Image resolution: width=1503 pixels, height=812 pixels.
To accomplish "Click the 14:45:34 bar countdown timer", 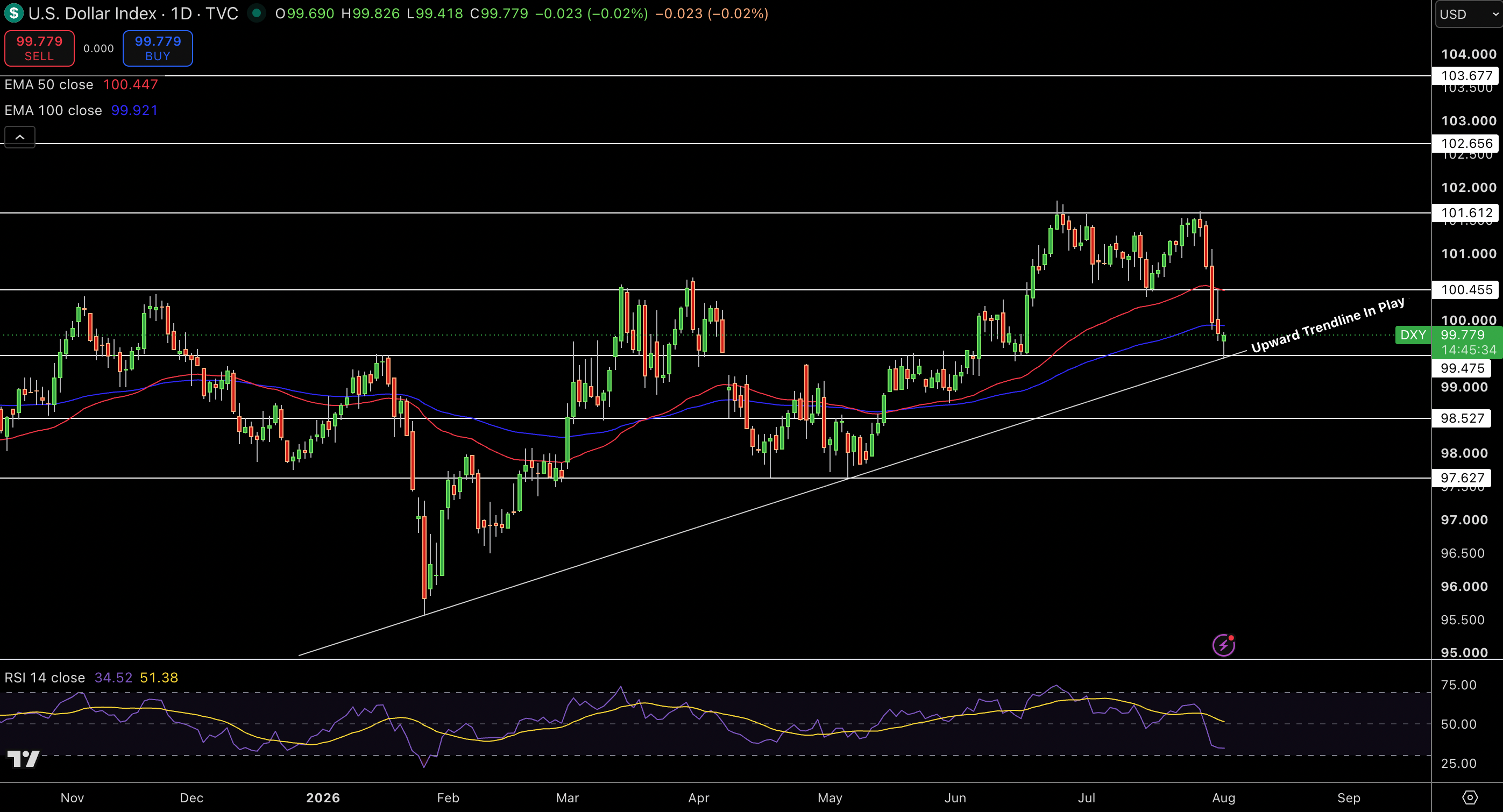I will [x=1469, y=350].
